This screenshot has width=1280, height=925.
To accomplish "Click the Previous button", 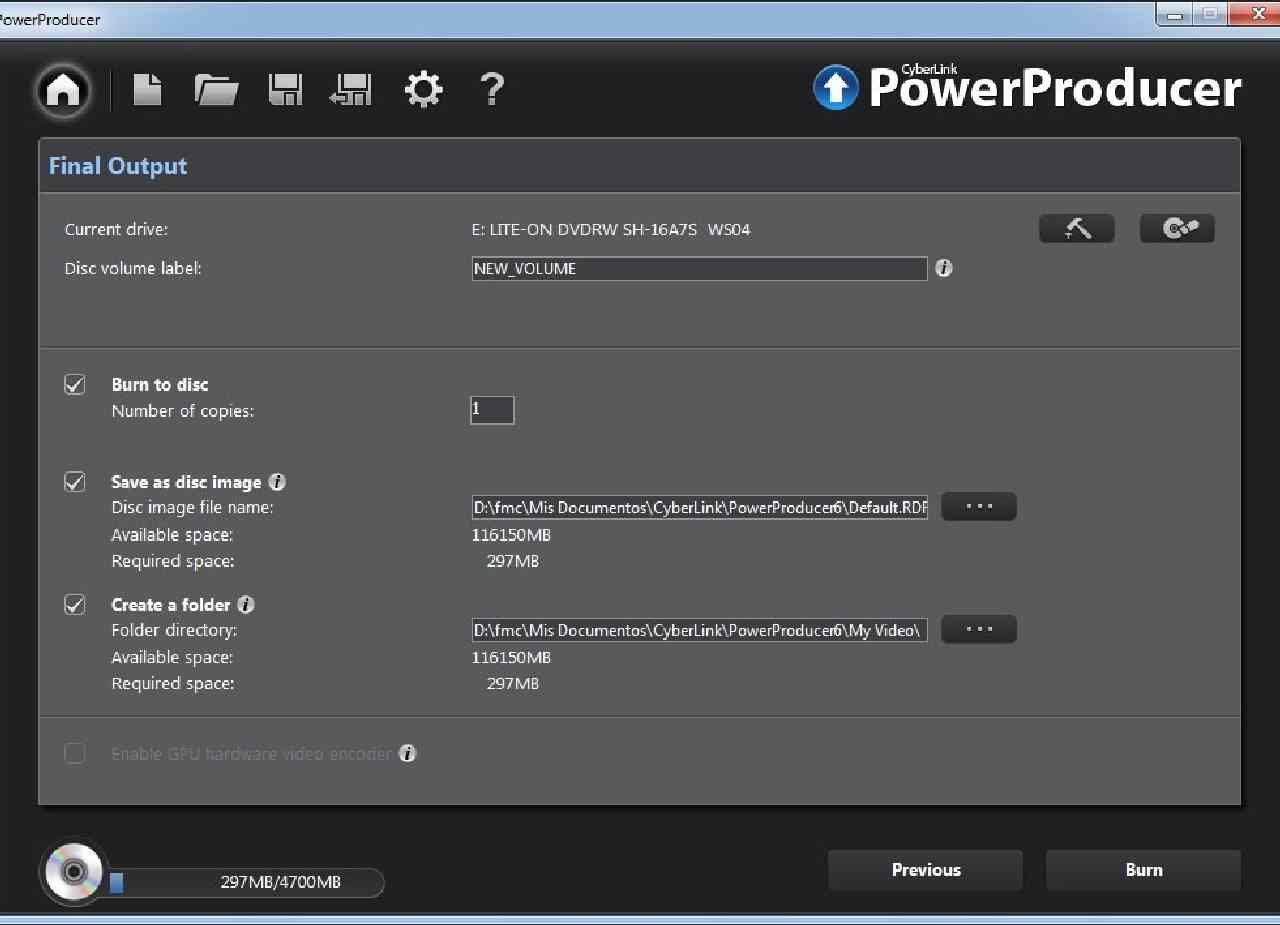I will [x=926, y=870].
